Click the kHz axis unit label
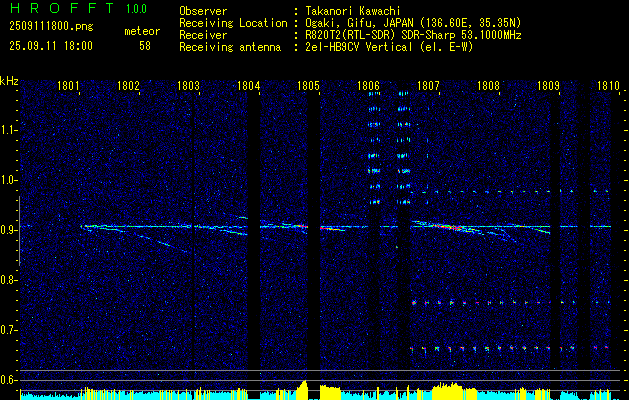This screenshot has width=629, height=400. point(9,81)
